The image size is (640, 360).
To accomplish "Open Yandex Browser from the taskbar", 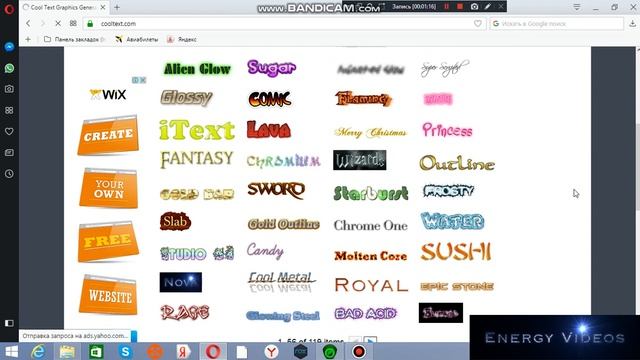I will (x=271, y=351).
